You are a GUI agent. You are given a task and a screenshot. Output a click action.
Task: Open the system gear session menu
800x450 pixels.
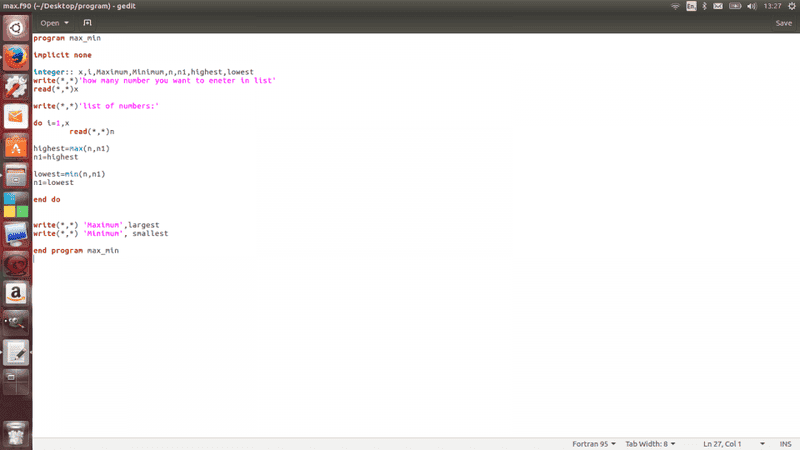point(792,6)
